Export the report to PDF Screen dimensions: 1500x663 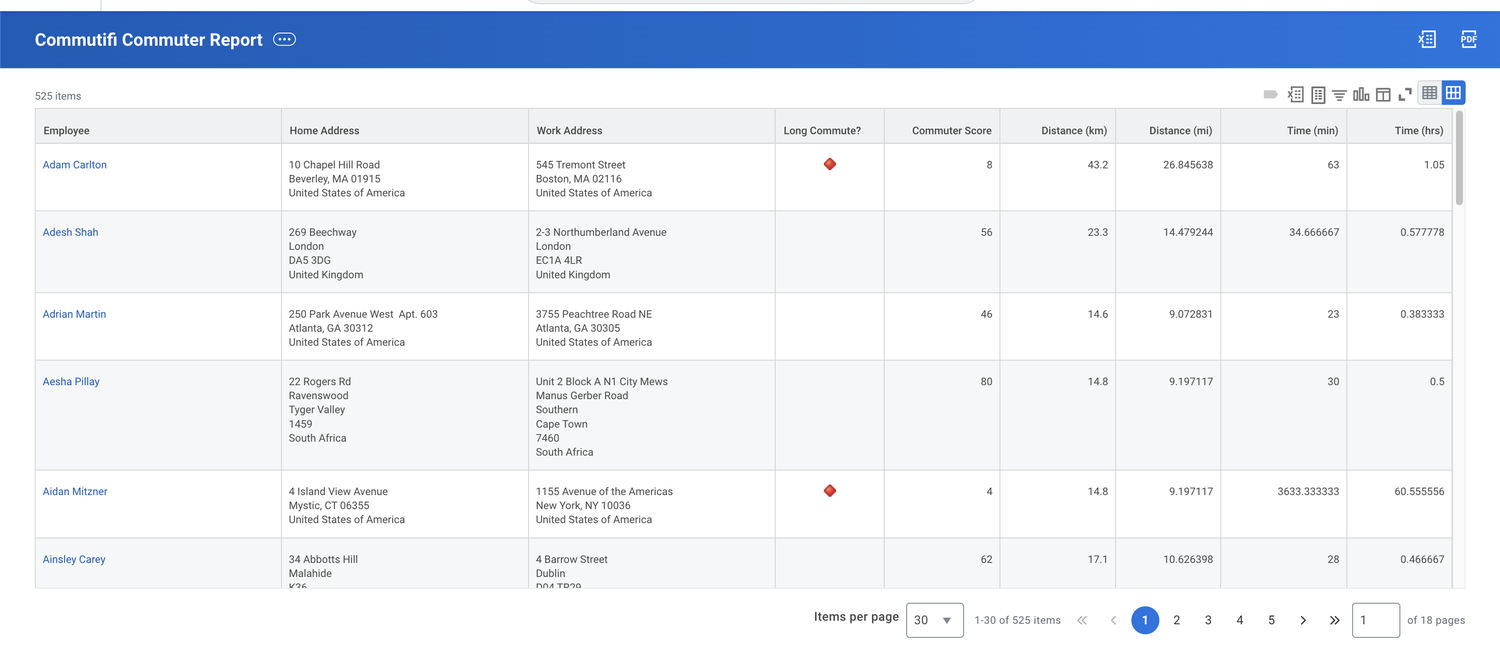pos(1468,39)
